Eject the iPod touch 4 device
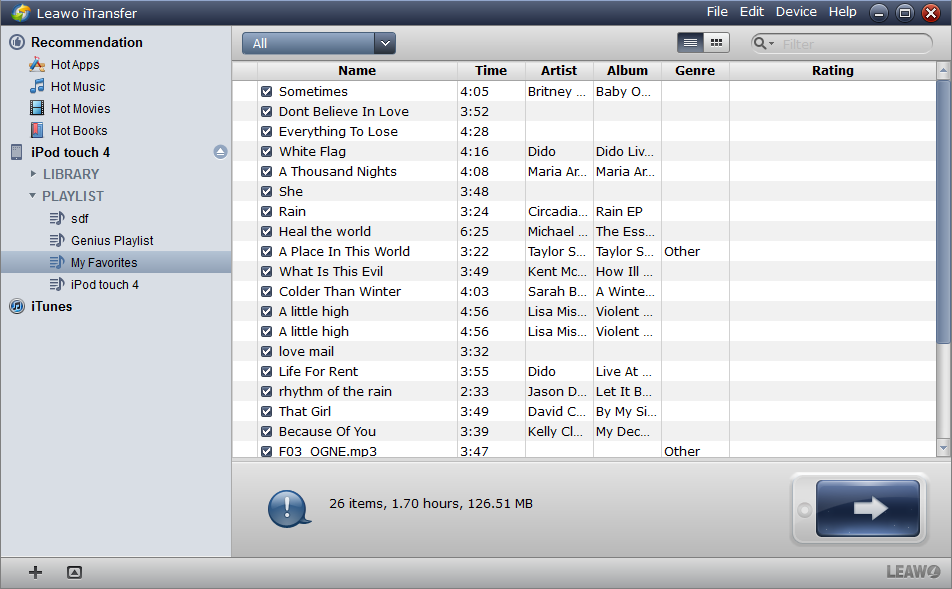The image size is (952, 589). pyautogui.click(x=220, y=152)
